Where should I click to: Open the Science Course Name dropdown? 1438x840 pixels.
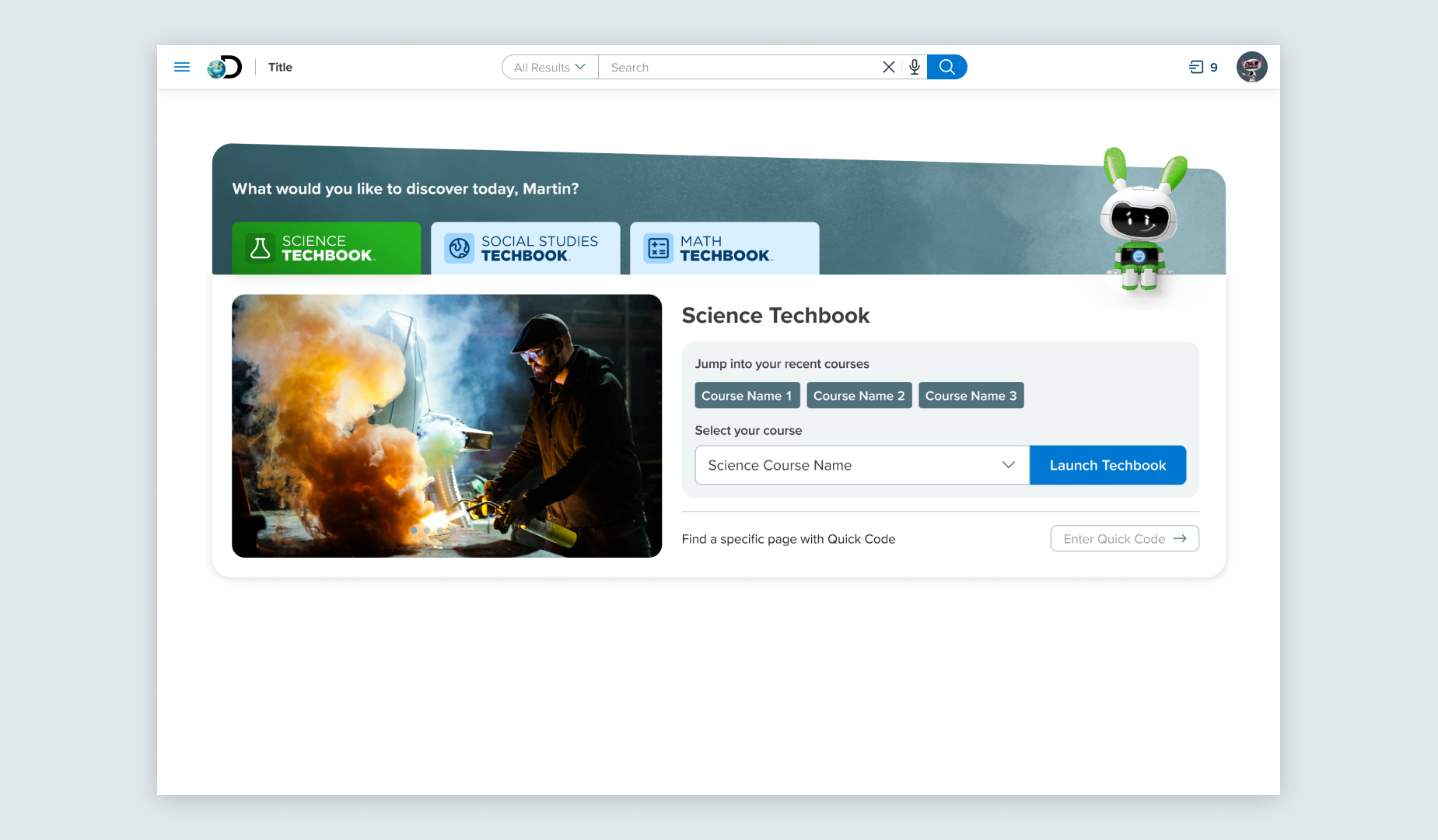(862, 465)
